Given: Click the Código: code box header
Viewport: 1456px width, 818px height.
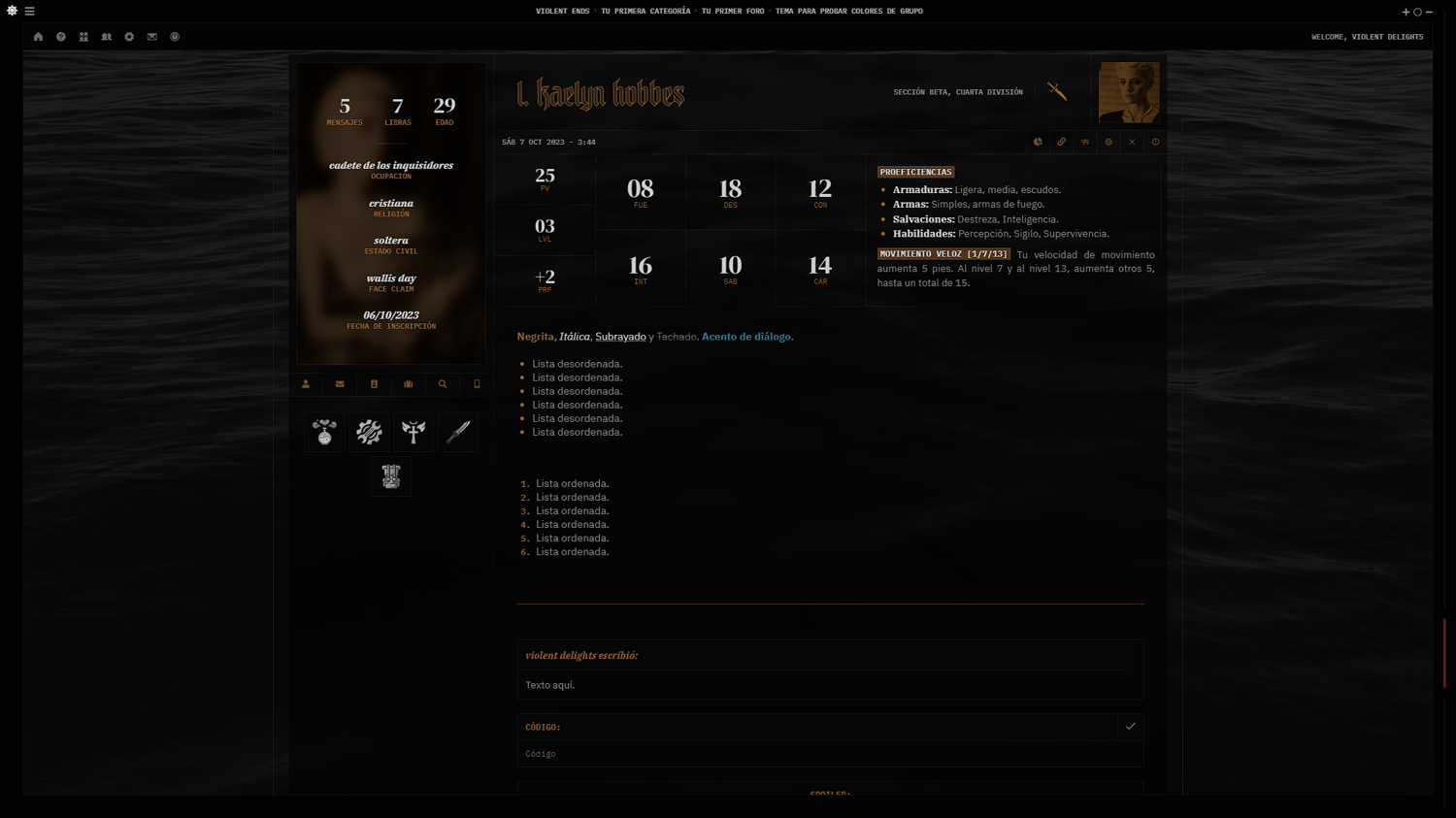Looking at the screenshot, I should click(543, 727).
